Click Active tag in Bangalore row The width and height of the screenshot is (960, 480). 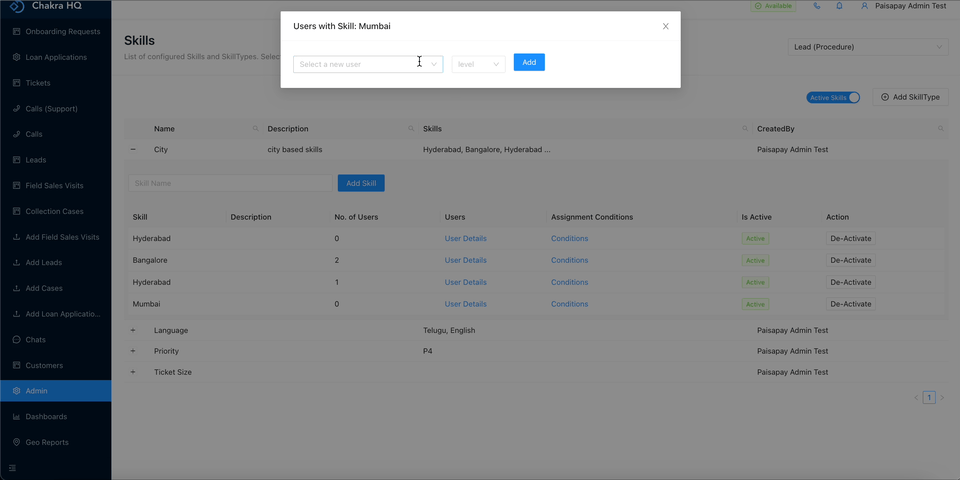(755, 260)
